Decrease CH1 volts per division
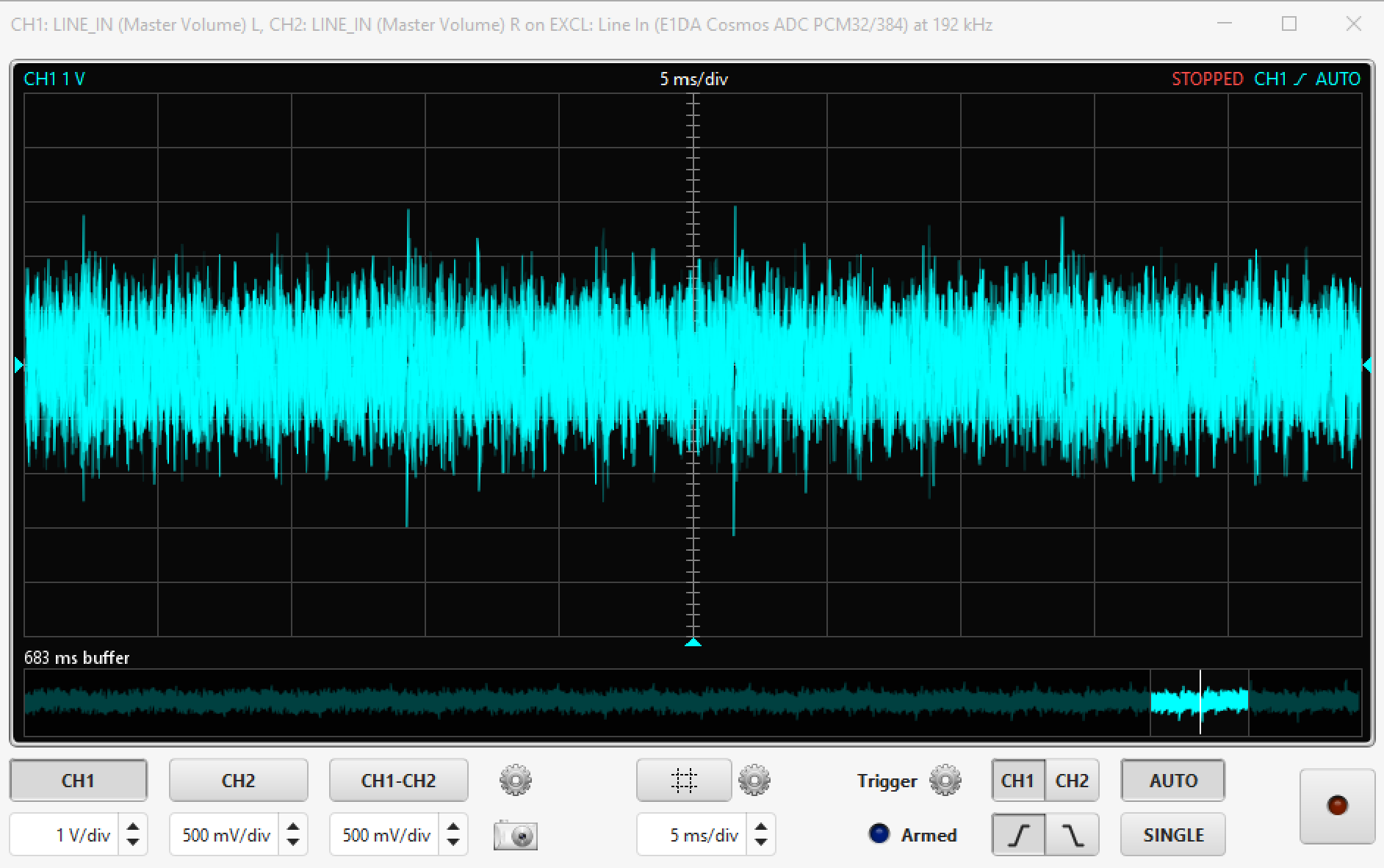The image size is (1384, 868). 133,842
